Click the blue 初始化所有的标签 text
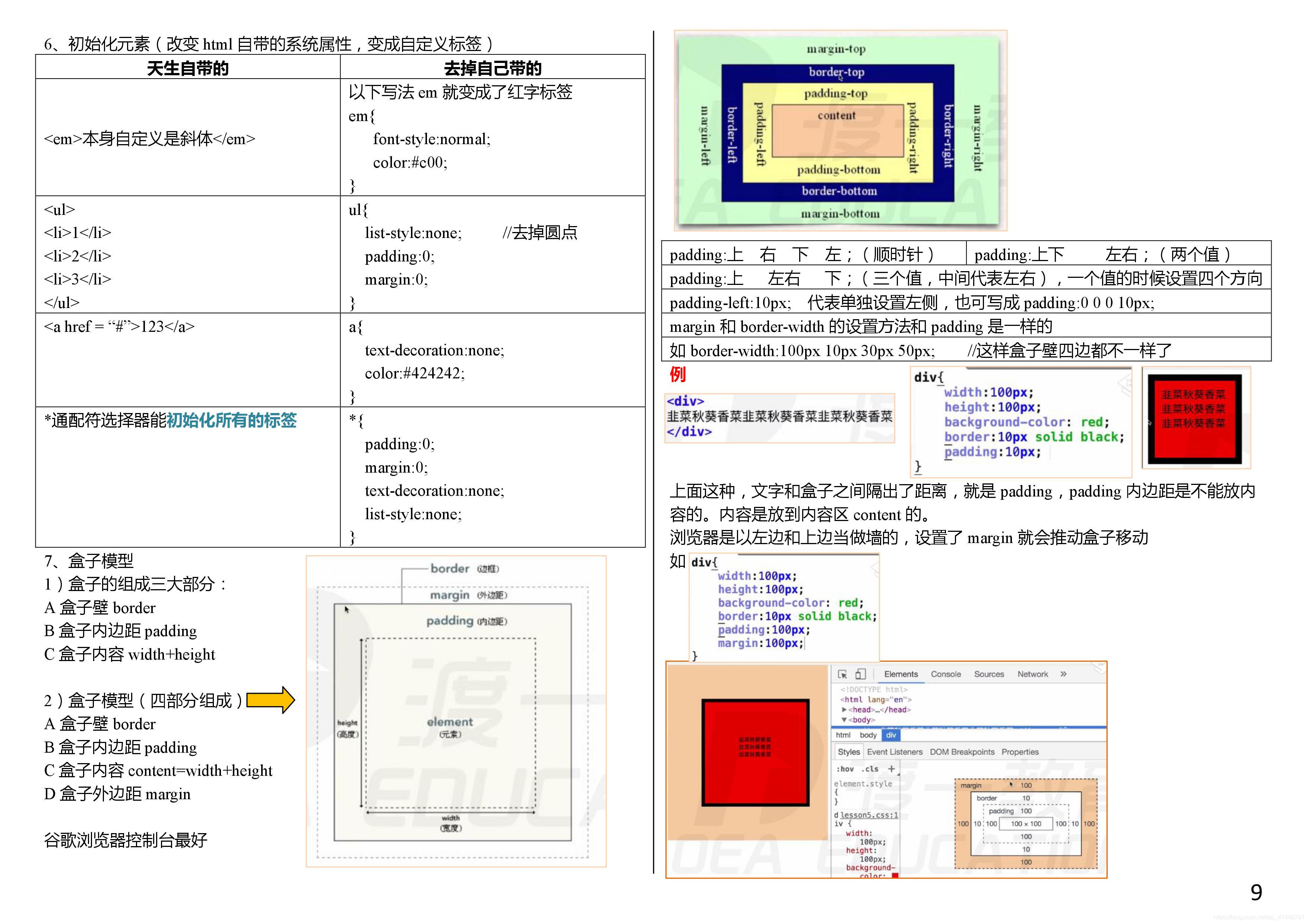 tap(231, 420)
